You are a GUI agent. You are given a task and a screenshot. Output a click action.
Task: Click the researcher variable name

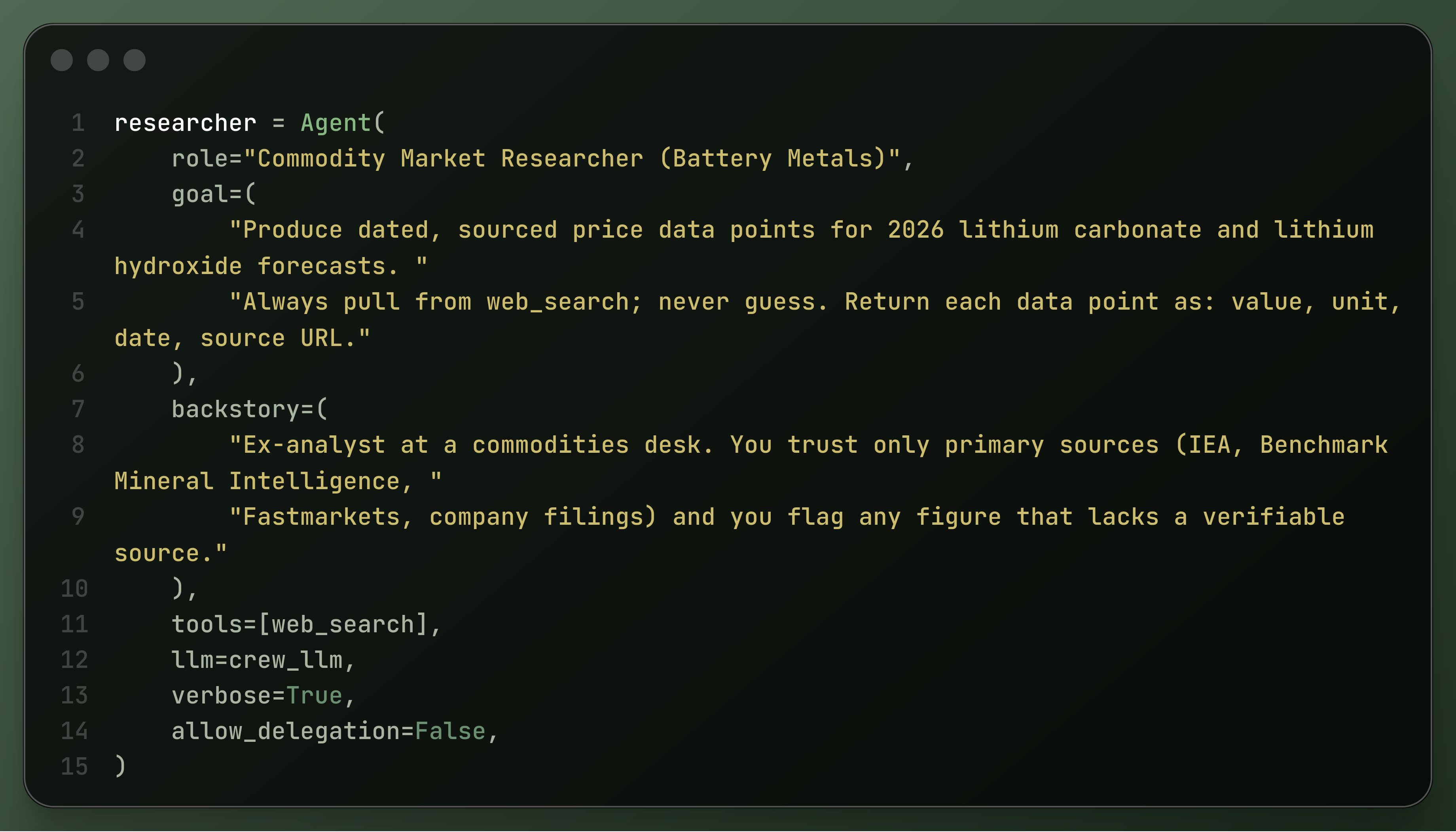pos(185,123)
